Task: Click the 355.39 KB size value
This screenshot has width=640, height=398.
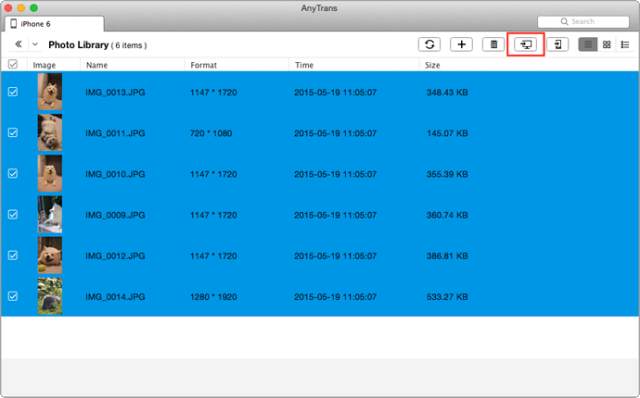Action: click(447, 174)
